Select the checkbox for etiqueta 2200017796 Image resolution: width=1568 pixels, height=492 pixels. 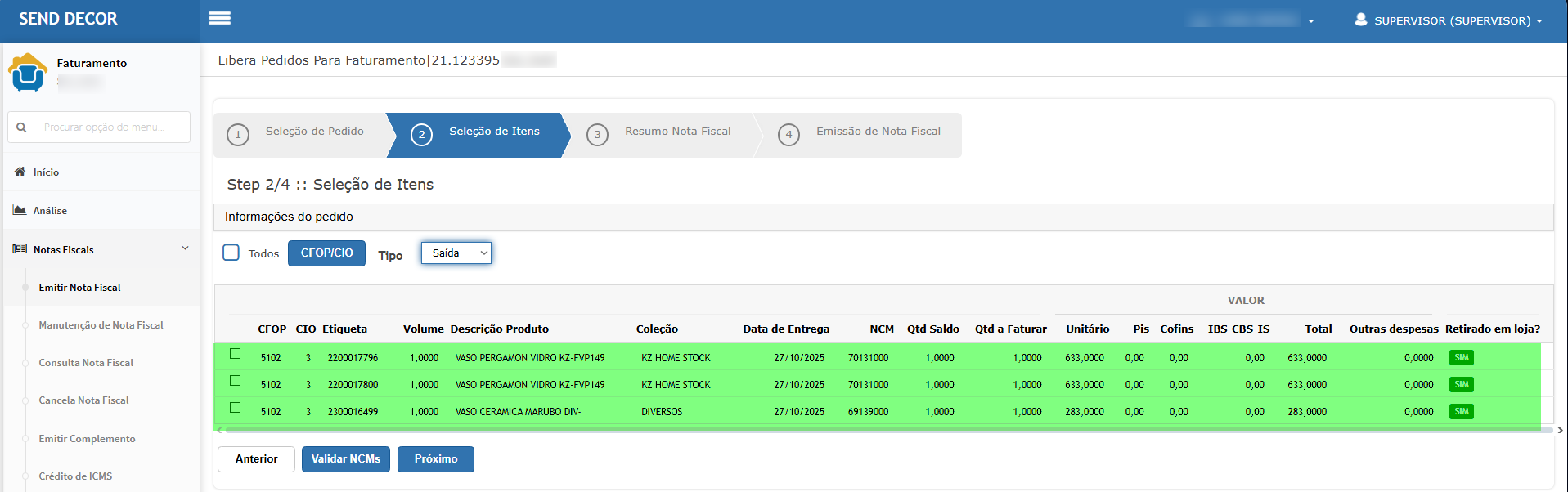[x=236, y=354]
